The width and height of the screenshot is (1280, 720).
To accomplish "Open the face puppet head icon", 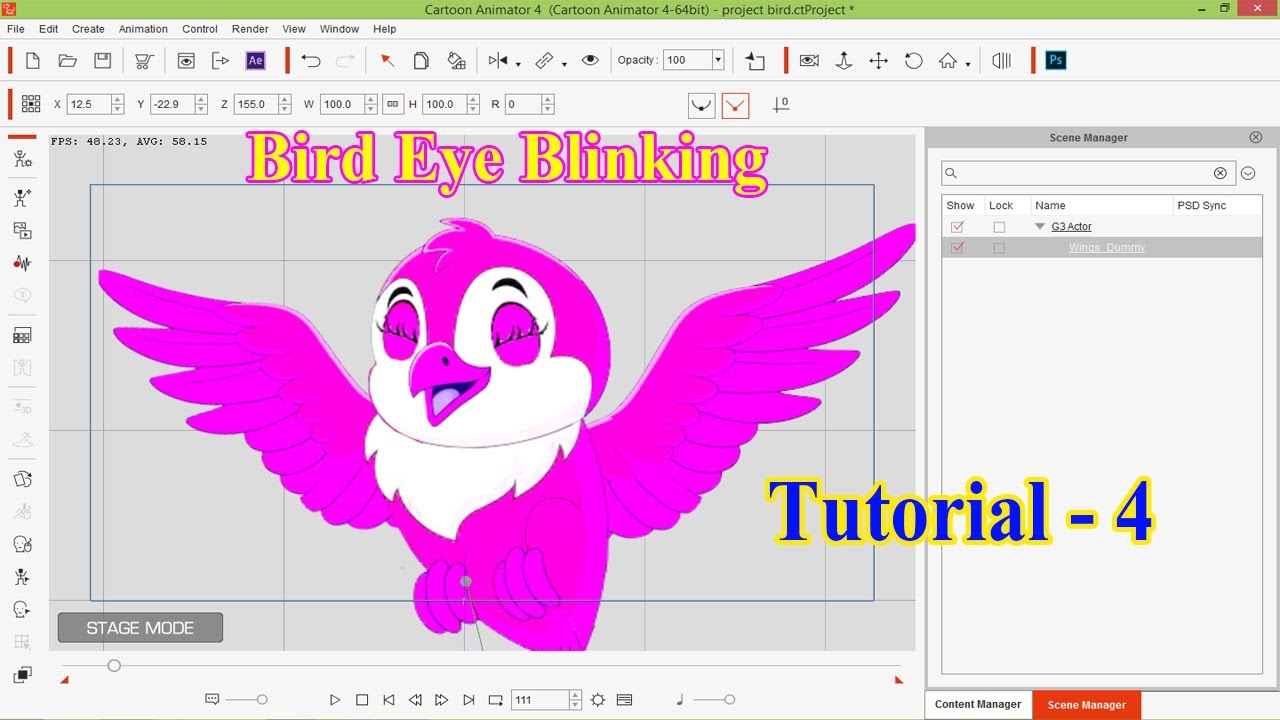I will [x=22, y=544].
